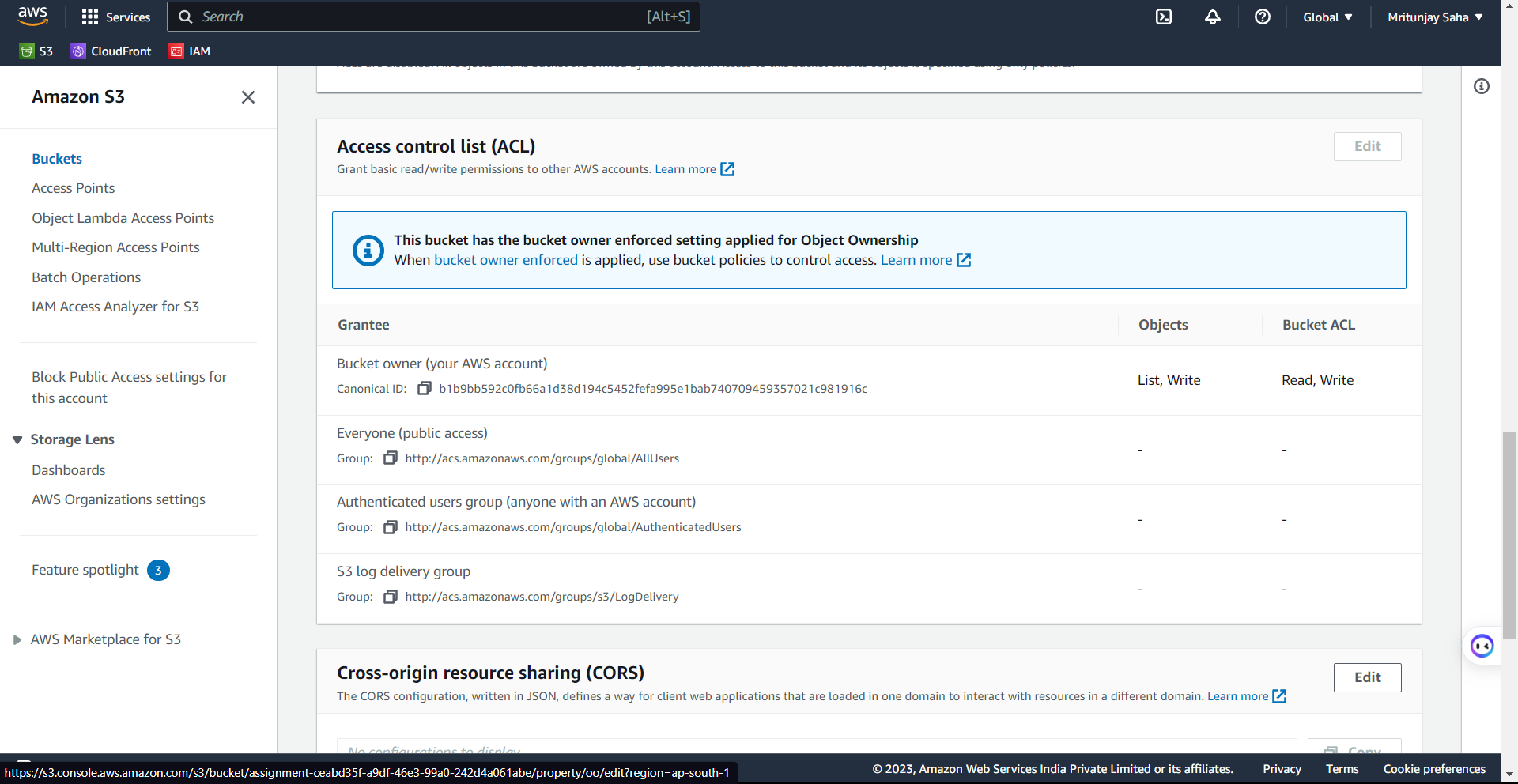1518x784 pixels.
Task: Select the 'List, Write' objects permission
Action: point(1169,380)
